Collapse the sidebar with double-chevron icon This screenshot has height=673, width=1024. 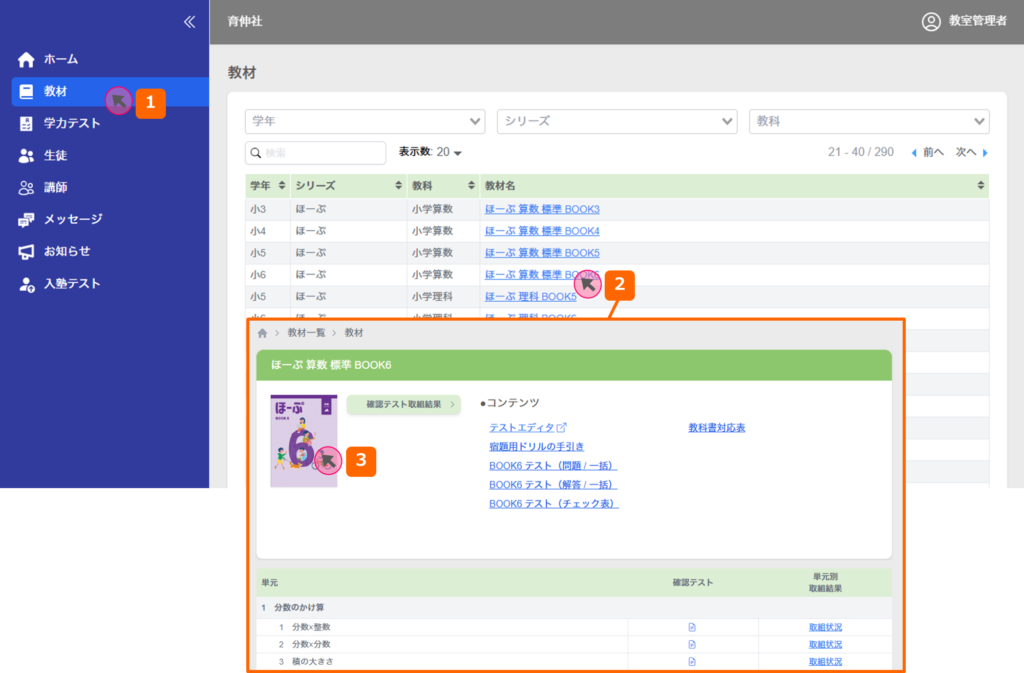pyautogui.click(x=189, y=22)
